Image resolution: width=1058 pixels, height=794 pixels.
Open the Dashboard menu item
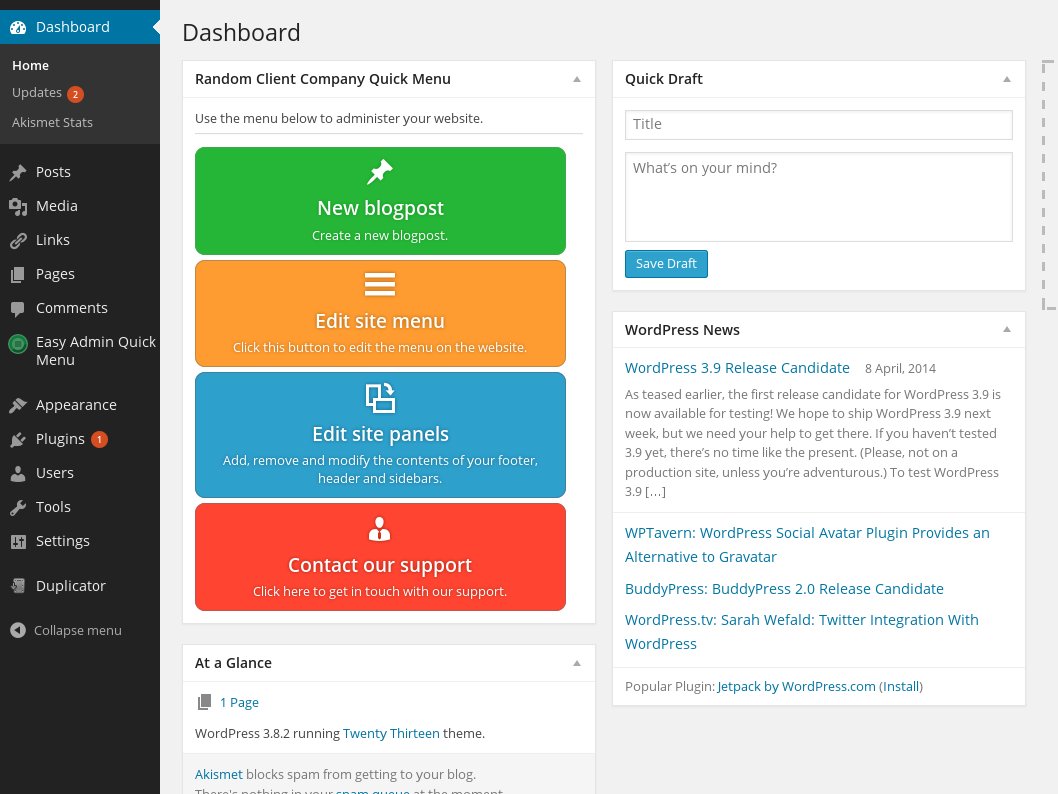click(x=80, y=27)
